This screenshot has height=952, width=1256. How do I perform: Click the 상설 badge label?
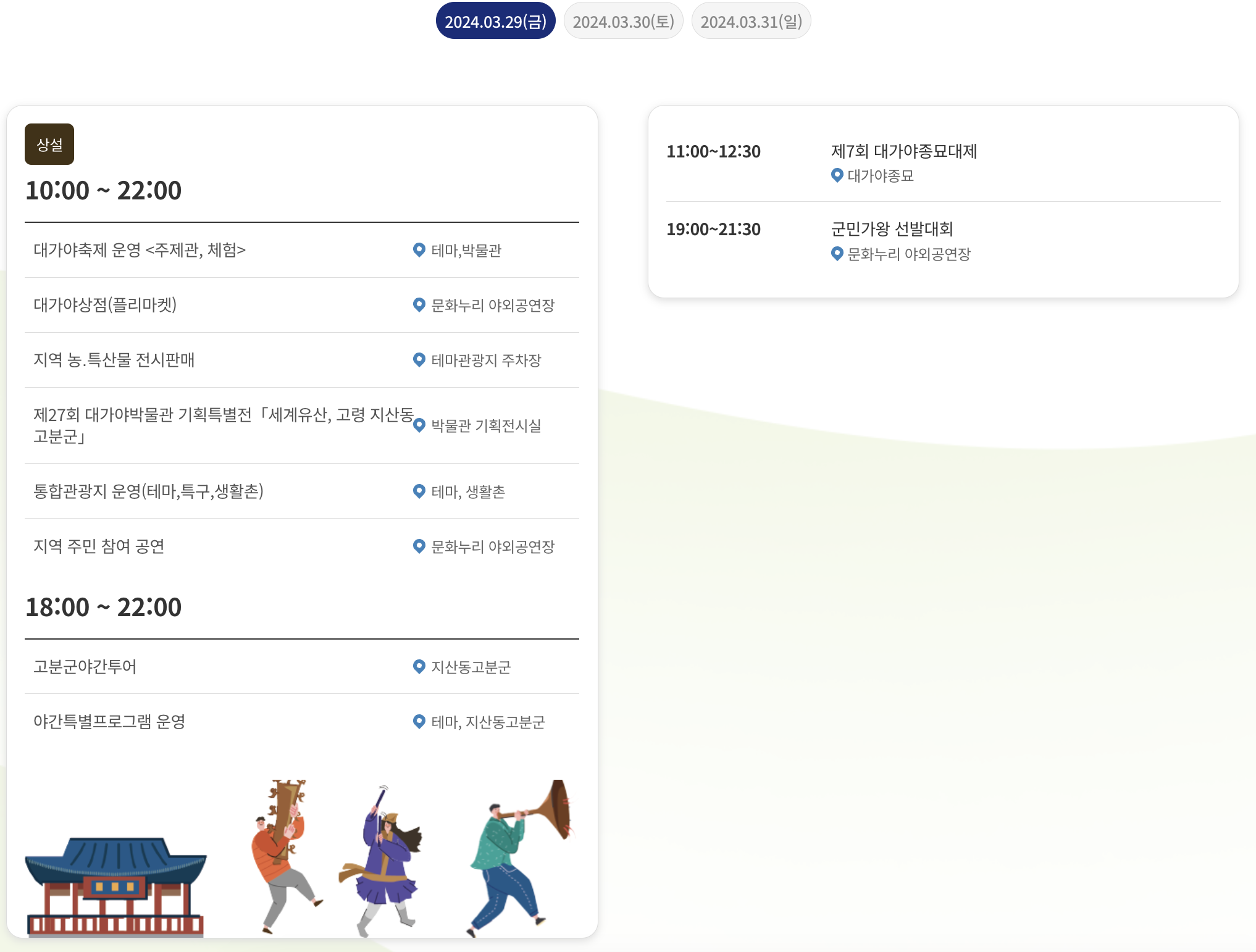pos(49,144)
